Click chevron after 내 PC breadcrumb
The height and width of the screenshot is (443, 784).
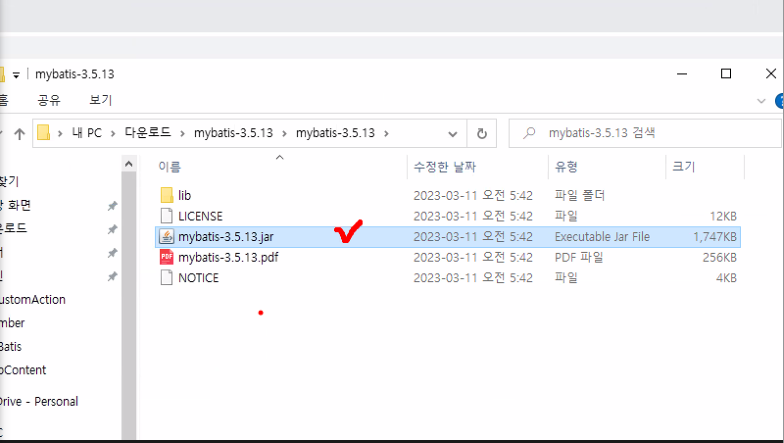113,134
